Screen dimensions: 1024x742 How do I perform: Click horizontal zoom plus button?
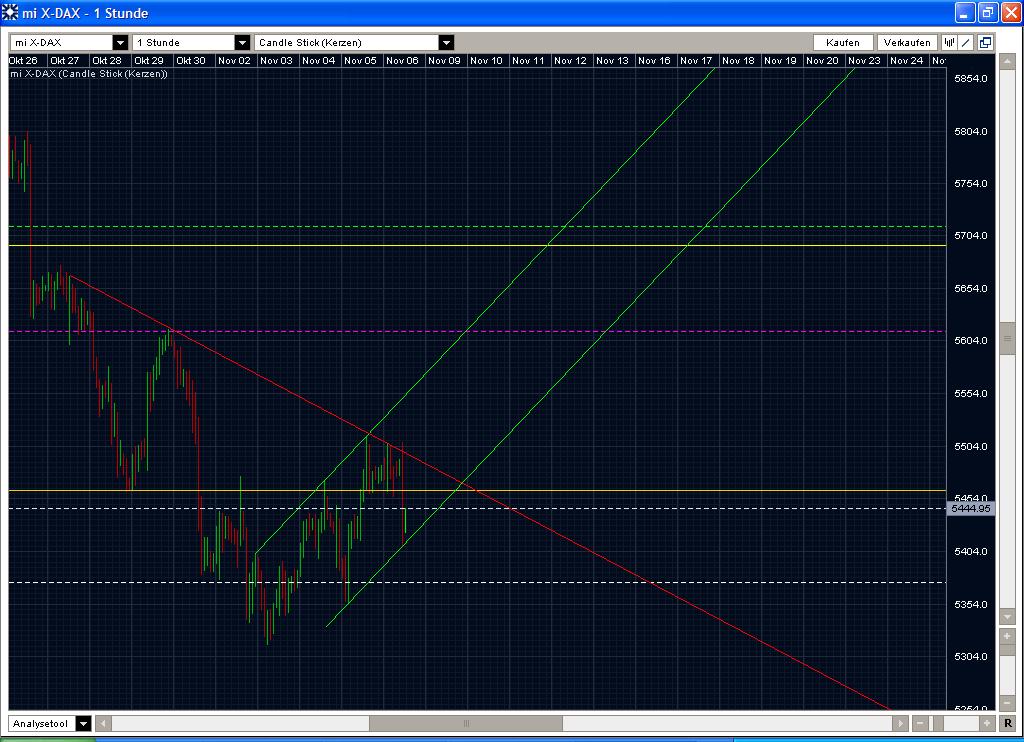pyautogui.click(x=987, y=723)
